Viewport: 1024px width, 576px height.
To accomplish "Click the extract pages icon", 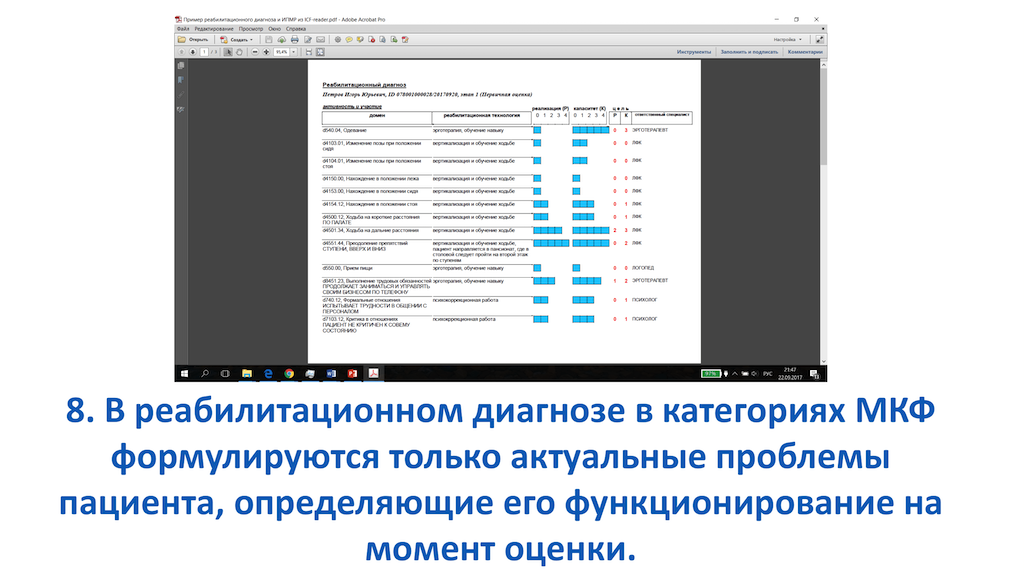I will coord(383,40).
